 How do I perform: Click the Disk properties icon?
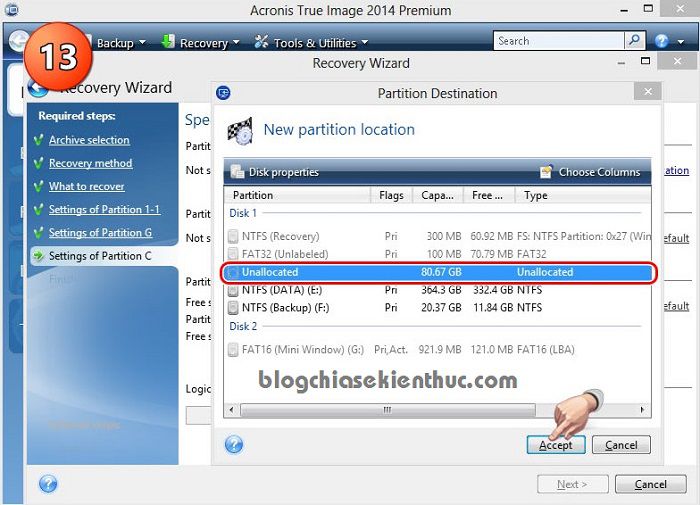click(237, 172)
